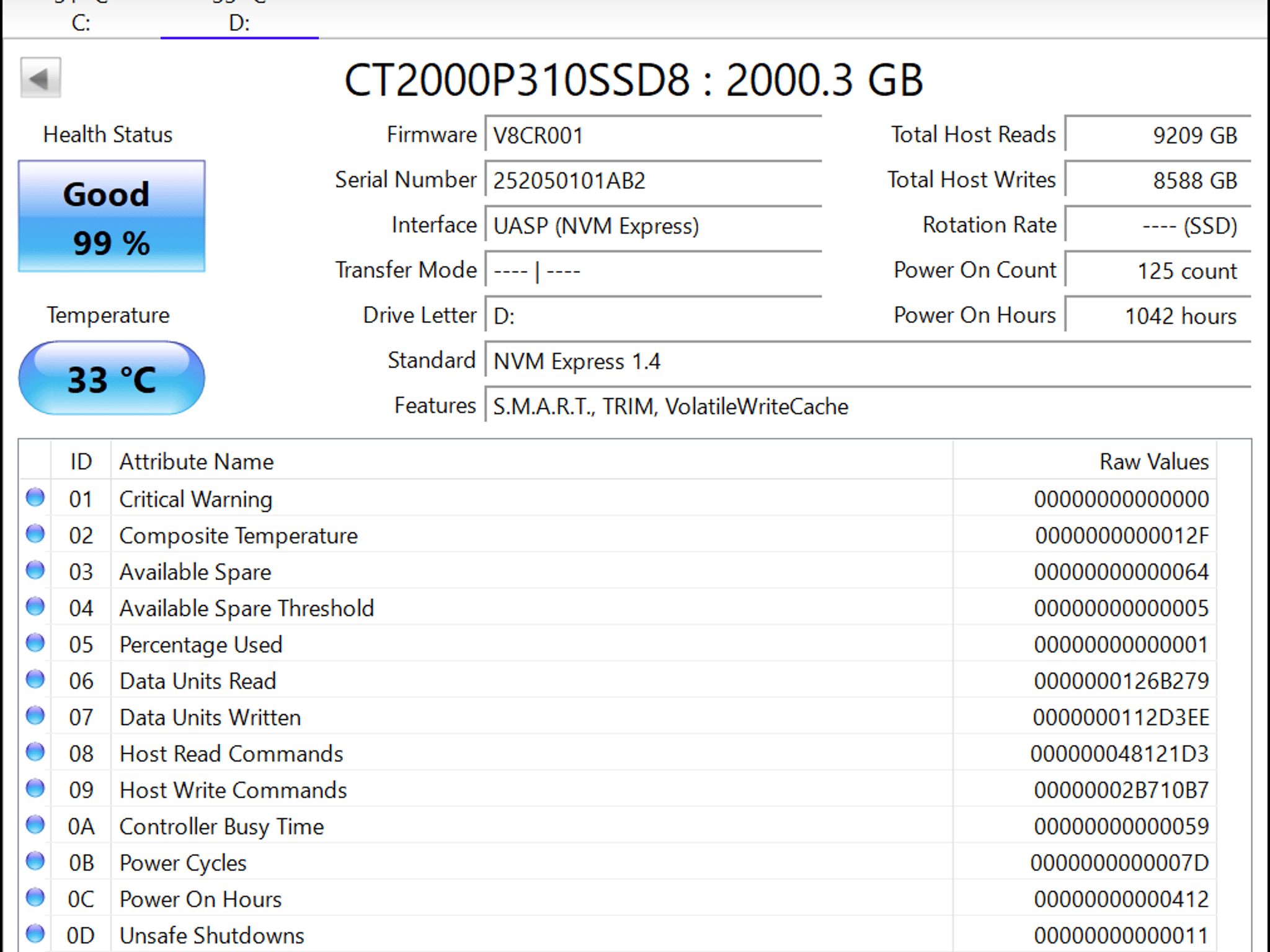Click the status dot for Data Units Read

click(35, 679)
